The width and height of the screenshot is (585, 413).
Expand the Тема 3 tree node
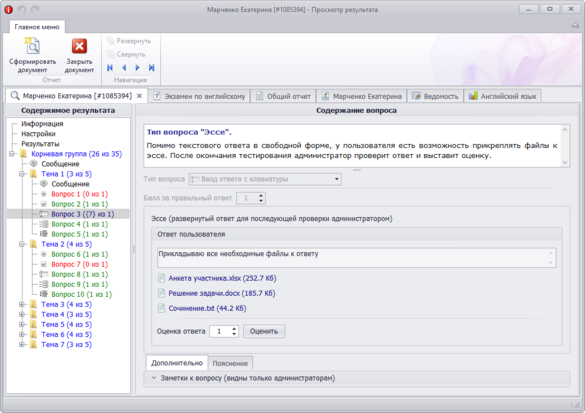coord(22,304)
